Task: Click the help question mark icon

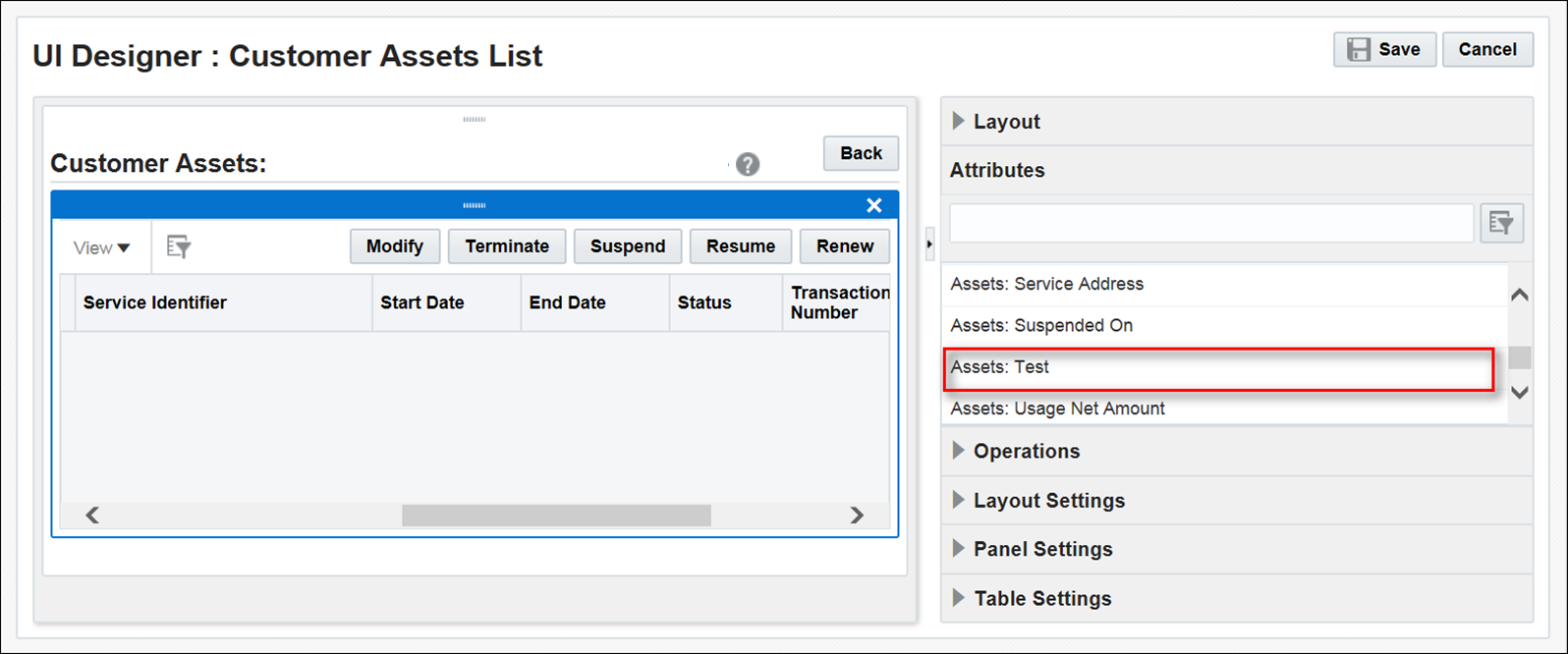Action: pos(748,164)
